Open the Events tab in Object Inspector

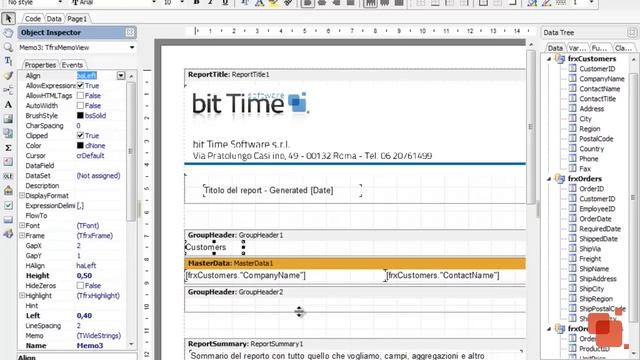(72, 65)
